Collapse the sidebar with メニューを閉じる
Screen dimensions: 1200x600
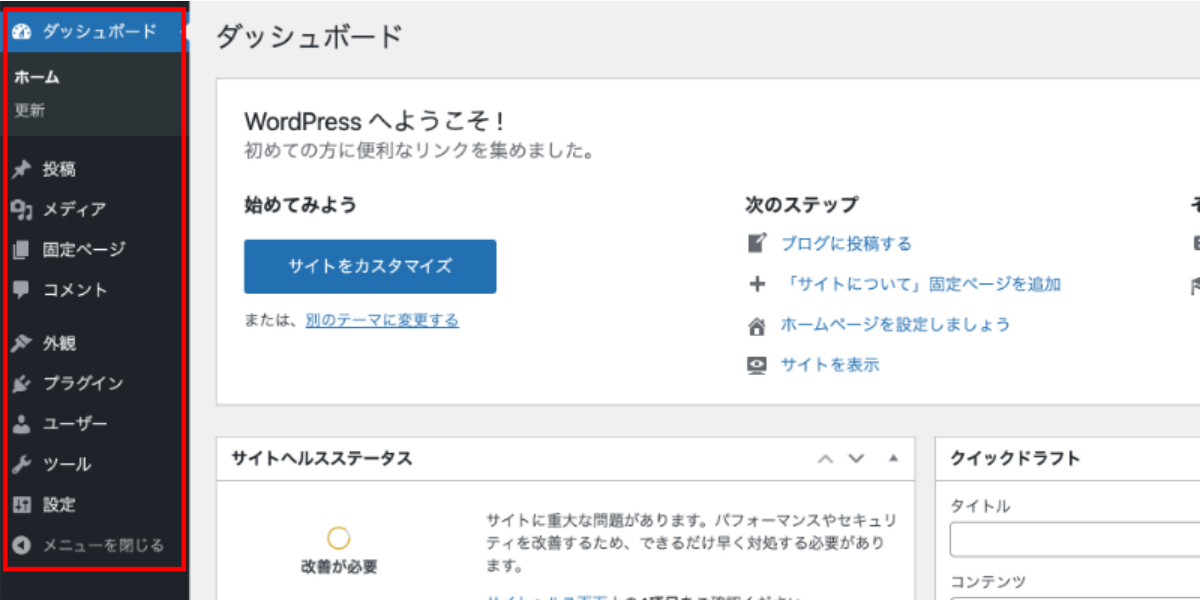pyautogui.click(x=23, y=546)
